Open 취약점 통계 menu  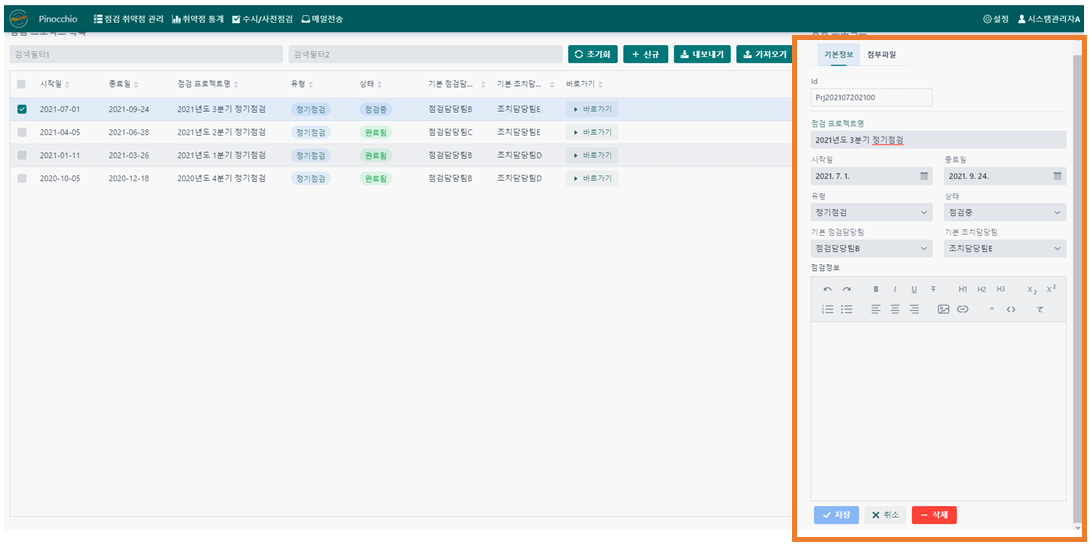pyautogui.click(x=198, y=20)
